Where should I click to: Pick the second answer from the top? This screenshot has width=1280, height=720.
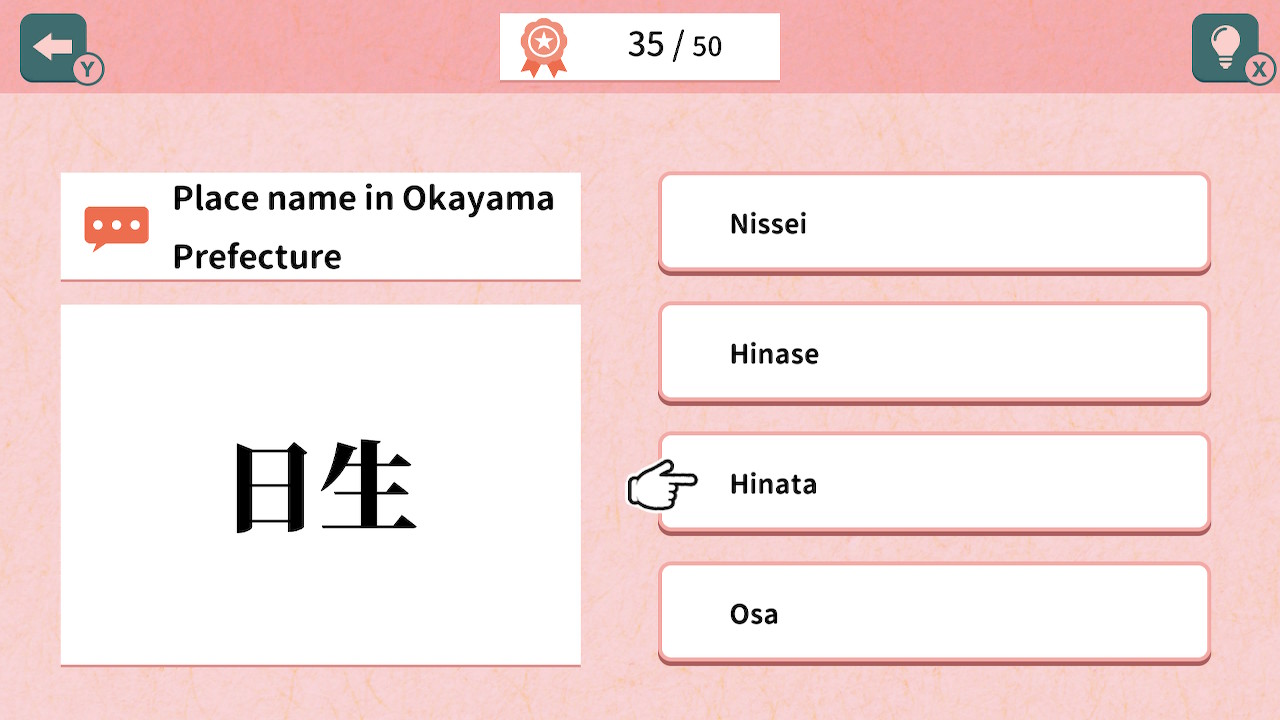point(933,352)
